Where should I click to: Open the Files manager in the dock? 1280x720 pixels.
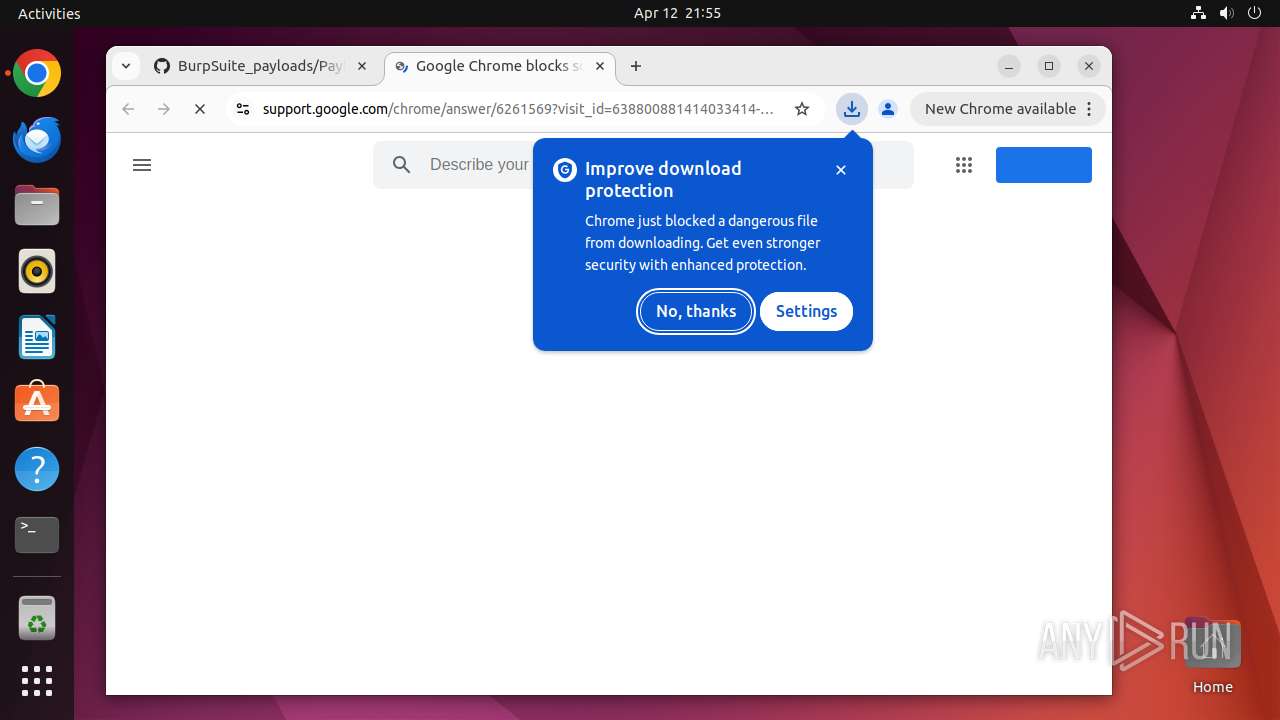[37, 205]
